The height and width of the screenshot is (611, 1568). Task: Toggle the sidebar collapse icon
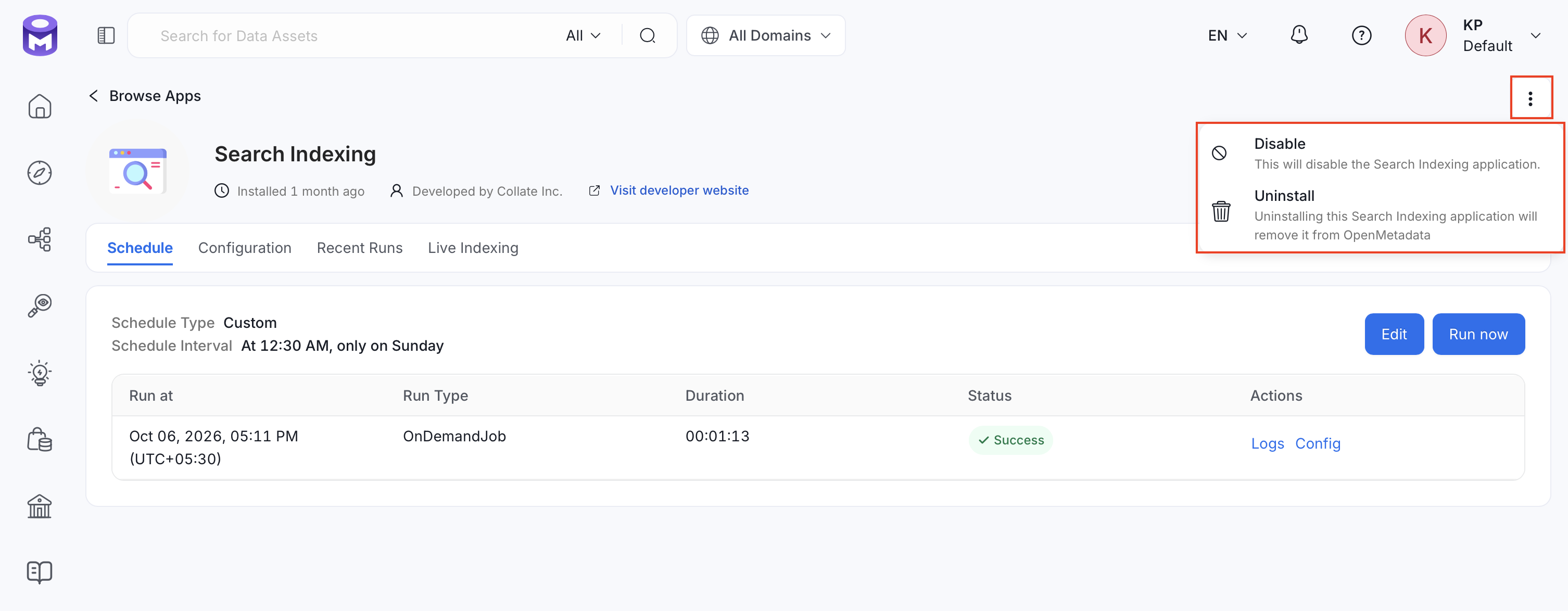tap(106, 35)
